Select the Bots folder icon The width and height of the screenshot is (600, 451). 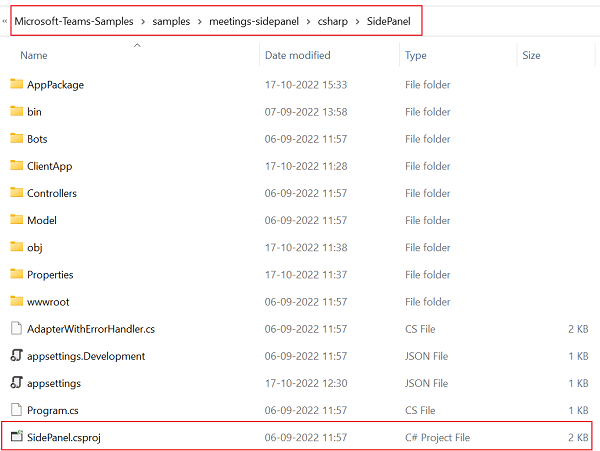pyautogui.click(x=16, y=138)
